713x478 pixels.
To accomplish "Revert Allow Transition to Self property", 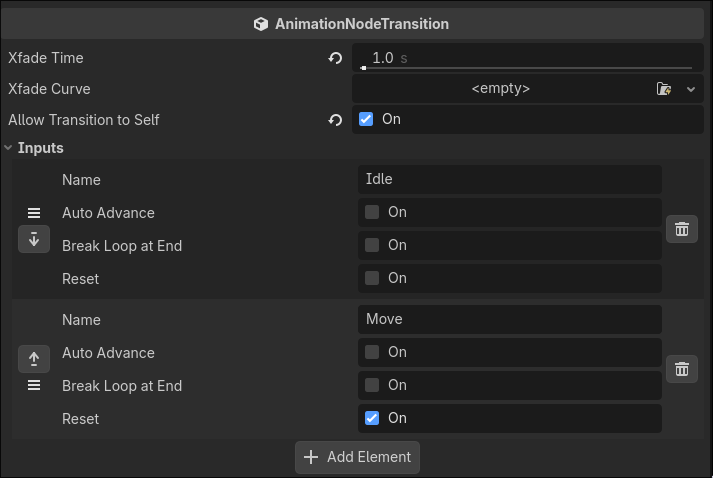I will [x=335, y=120].
